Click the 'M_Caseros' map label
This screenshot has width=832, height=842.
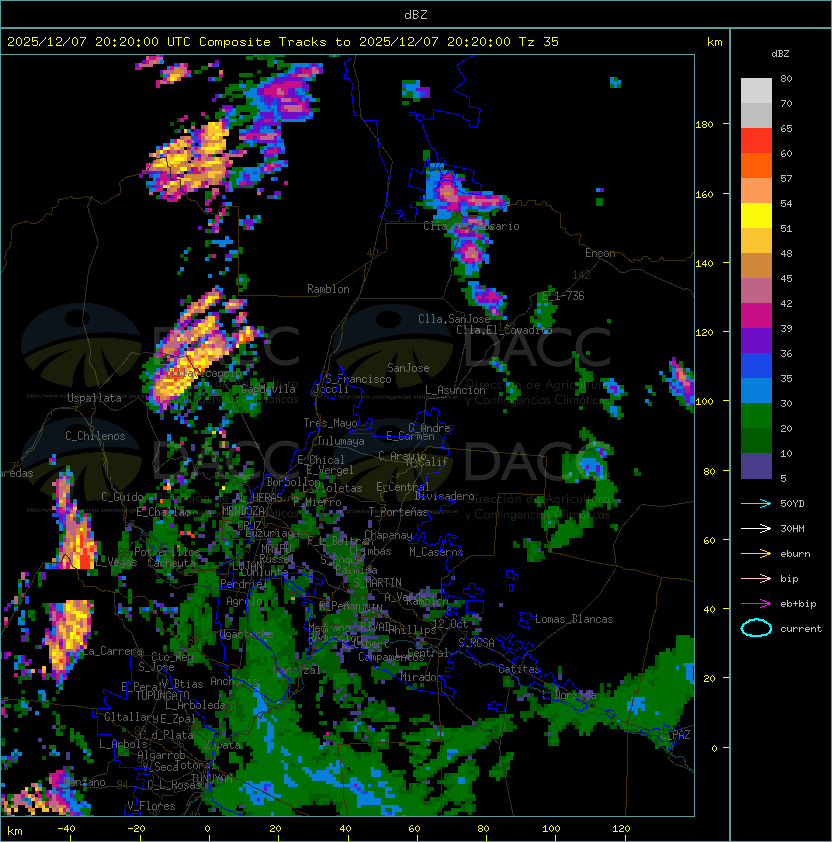436,552
